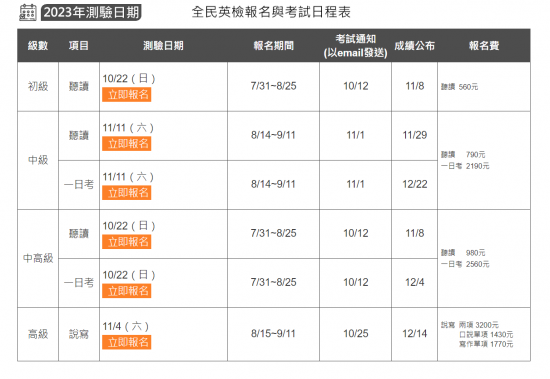Screen dimensions: 550x379
Task: Click the 高級 fee cell with 3200元
Action: (484, 334)
